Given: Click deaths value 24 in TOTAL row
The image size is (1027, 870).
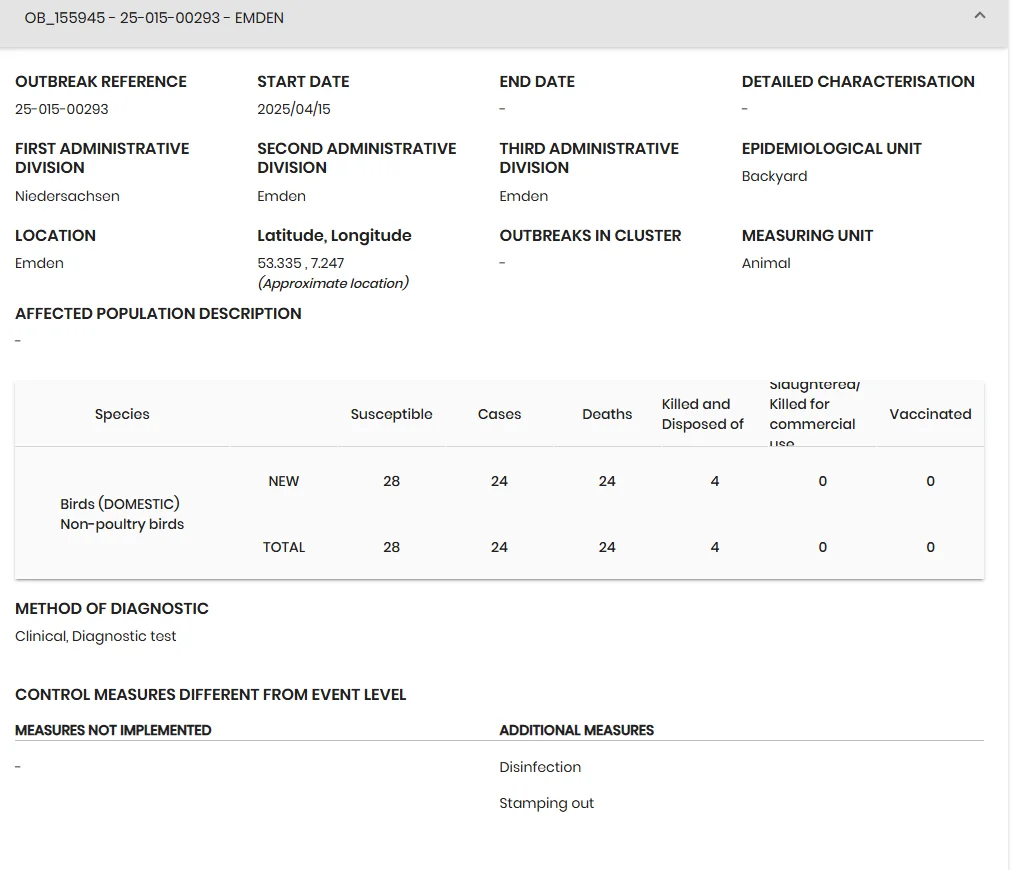Looking at the screenshot, I should pyautogui.click(x=607, y=547).
